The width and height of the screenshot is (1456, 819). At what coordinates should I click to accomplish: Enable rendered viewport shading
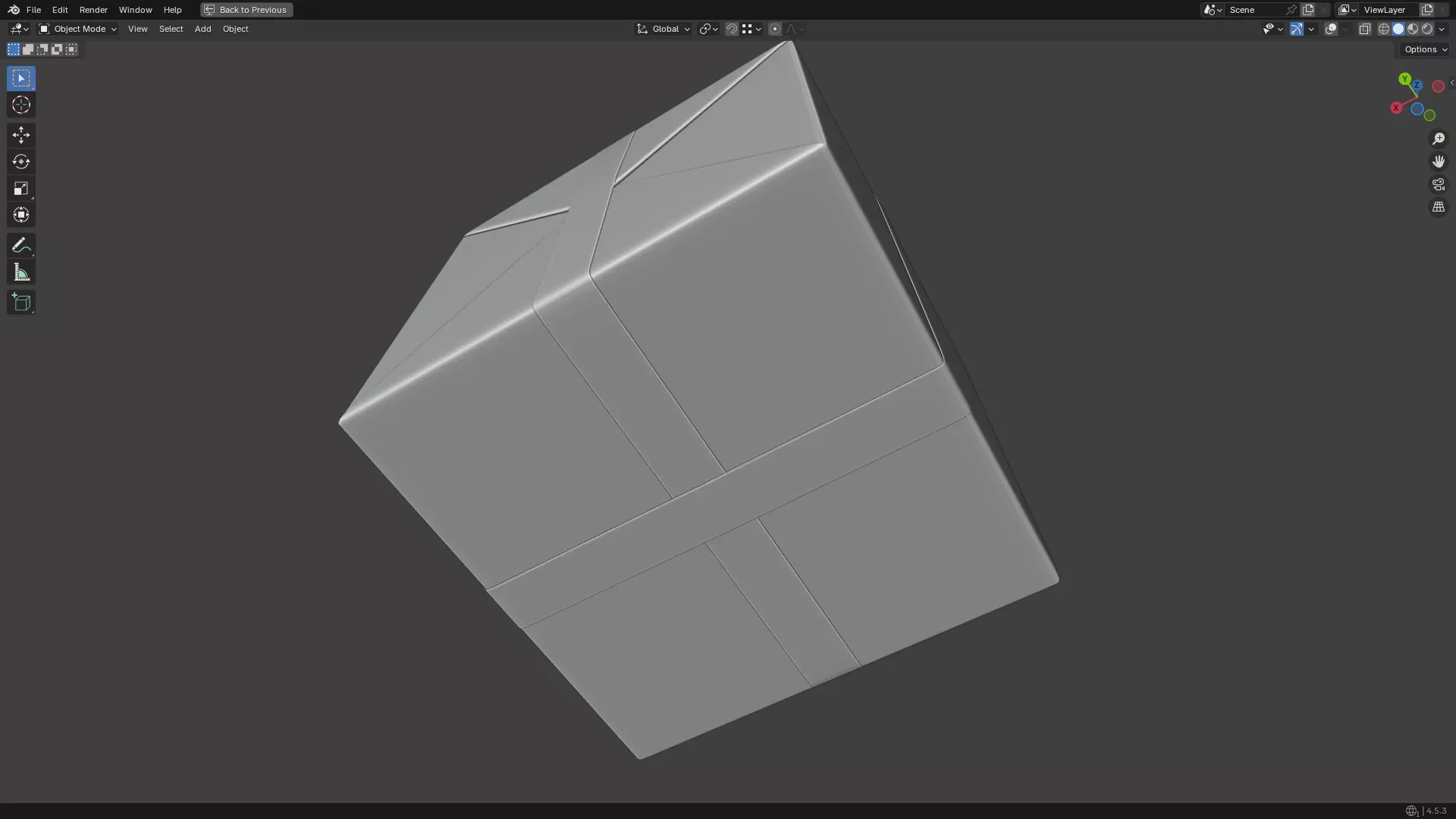pyautogui.click(x=1427, y=29)
